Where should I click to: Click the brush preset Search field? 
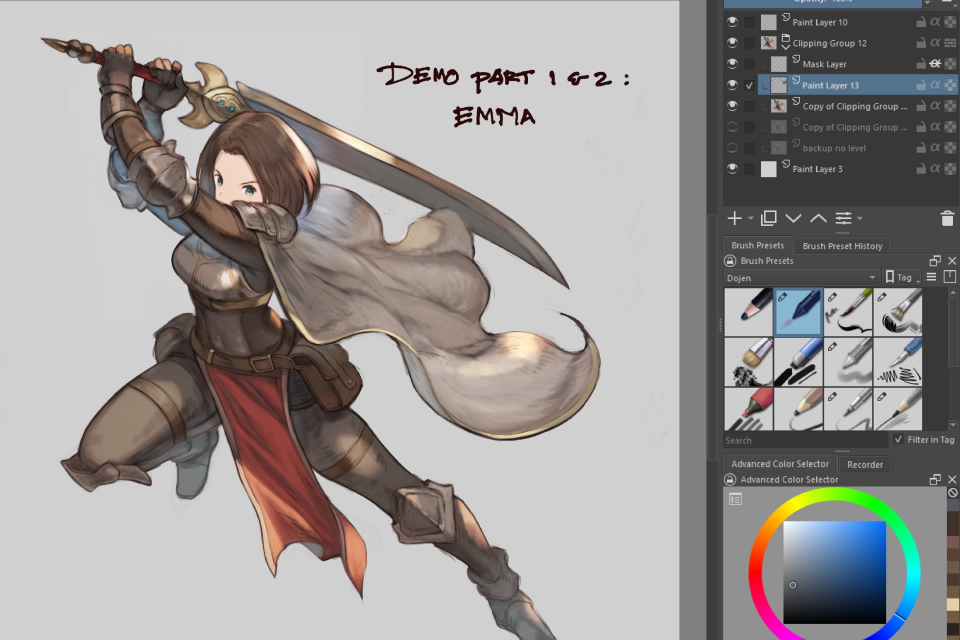[805, 440]
